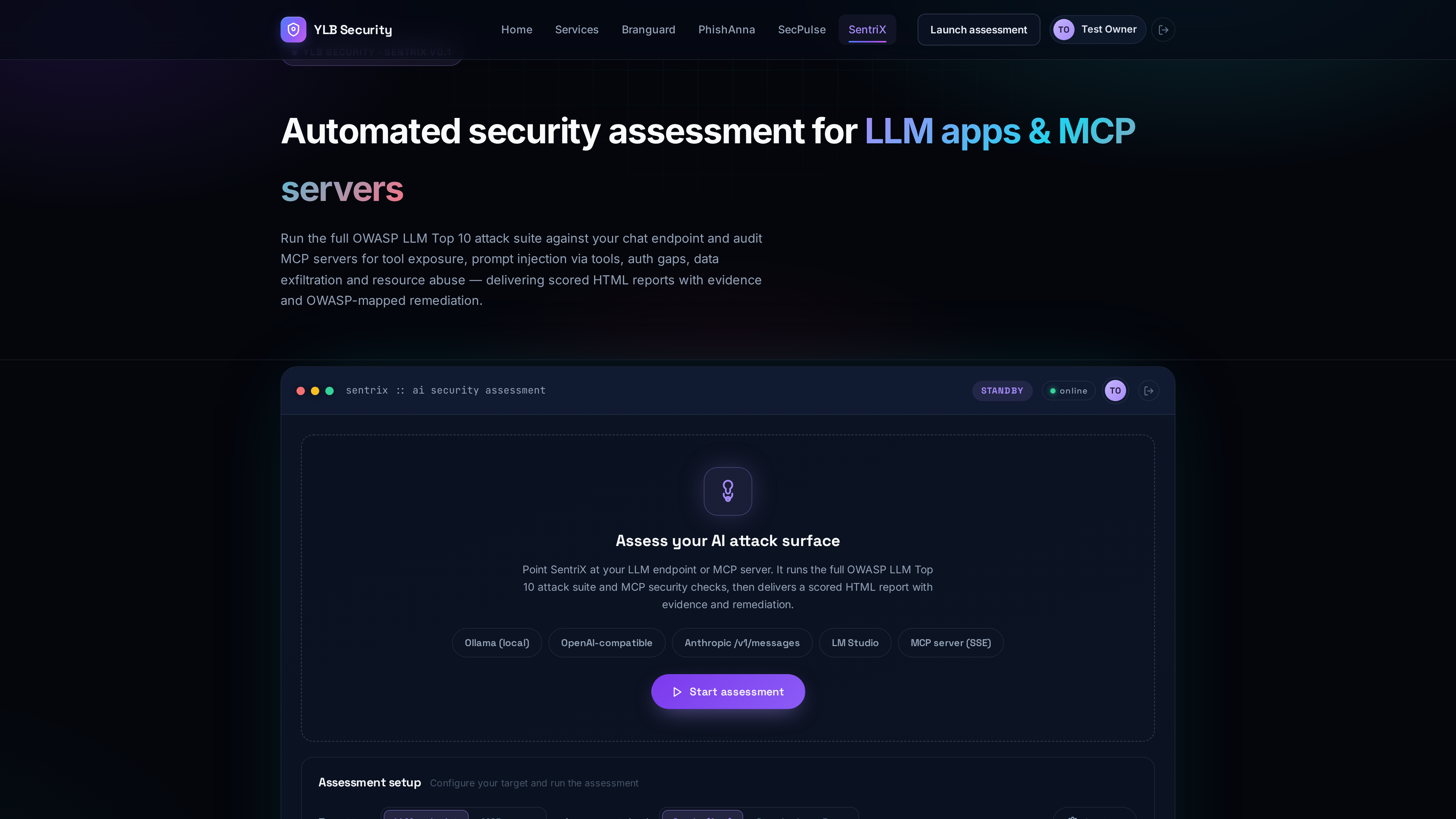
Task: Click the TO avatar in the top navigation
Action: coord(1064,30)
